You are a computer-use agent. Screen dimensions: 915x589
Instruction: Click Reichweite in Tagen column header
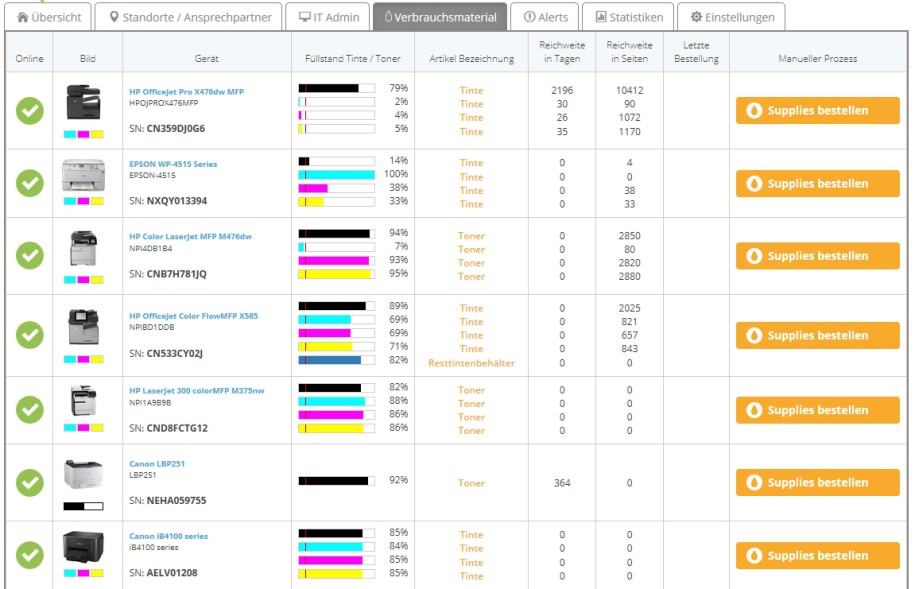point(562,51)
